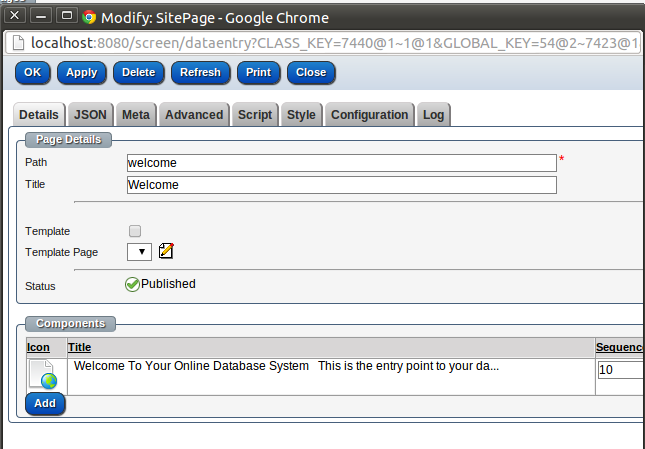Enable the Template checkbox
This screenshot has width=645, height=449.
coord(135,231)
